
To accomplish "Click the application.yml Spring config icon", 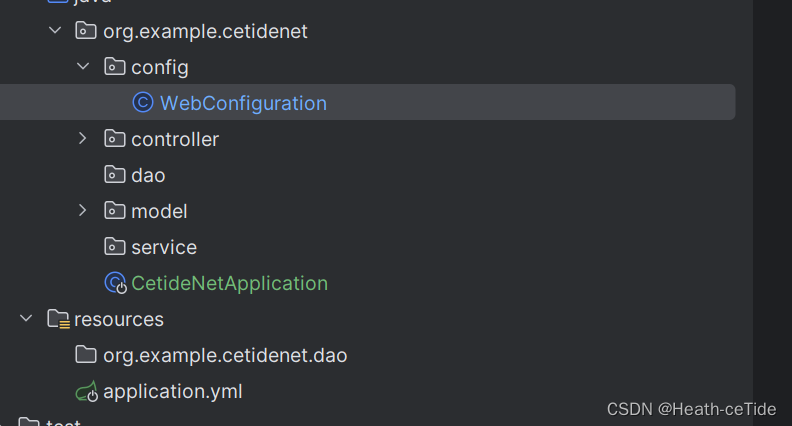I will (x=87, y=392).
